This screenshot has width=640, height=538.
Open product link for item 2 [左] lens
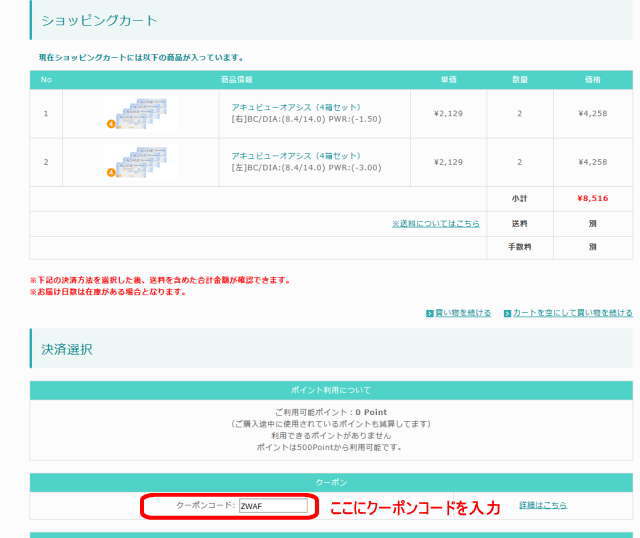296,156
